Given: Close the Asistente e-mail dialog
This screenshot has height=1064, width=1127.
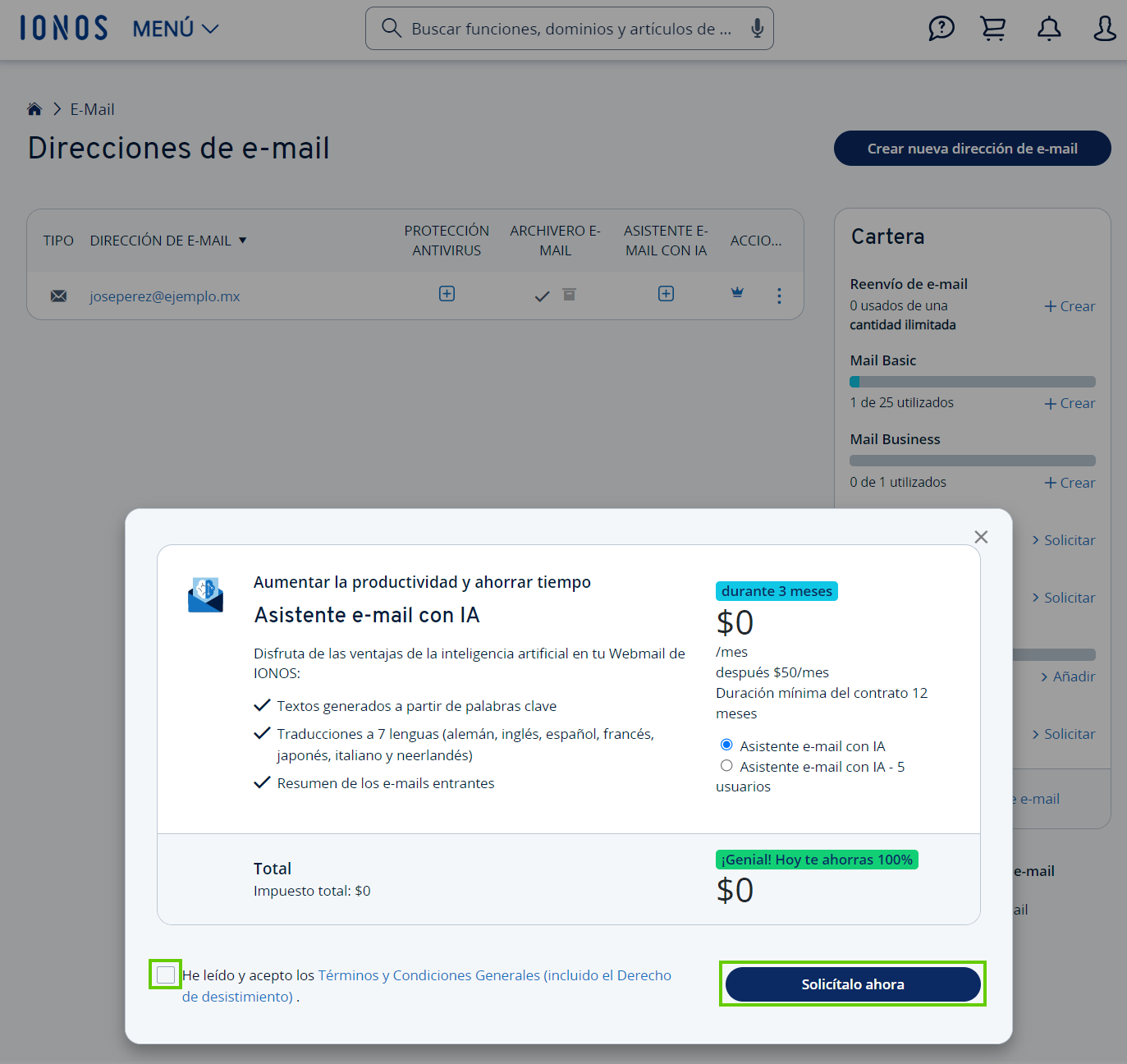Looking at the screenshot, I should pos(981,537).
